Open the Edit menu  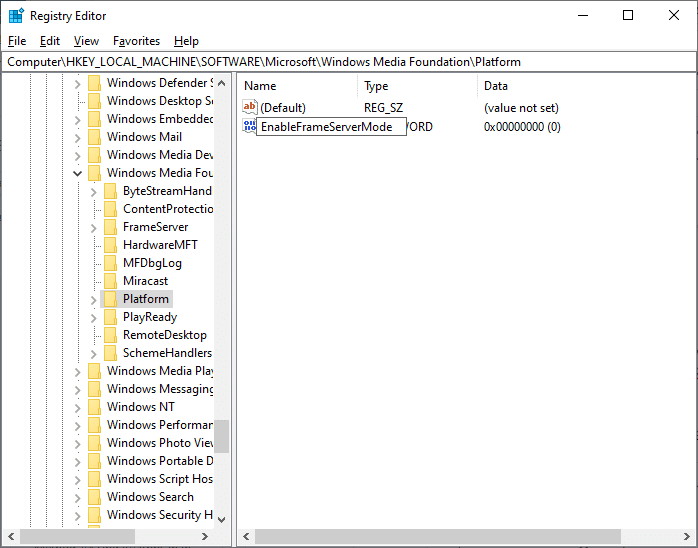pos(49,41)
